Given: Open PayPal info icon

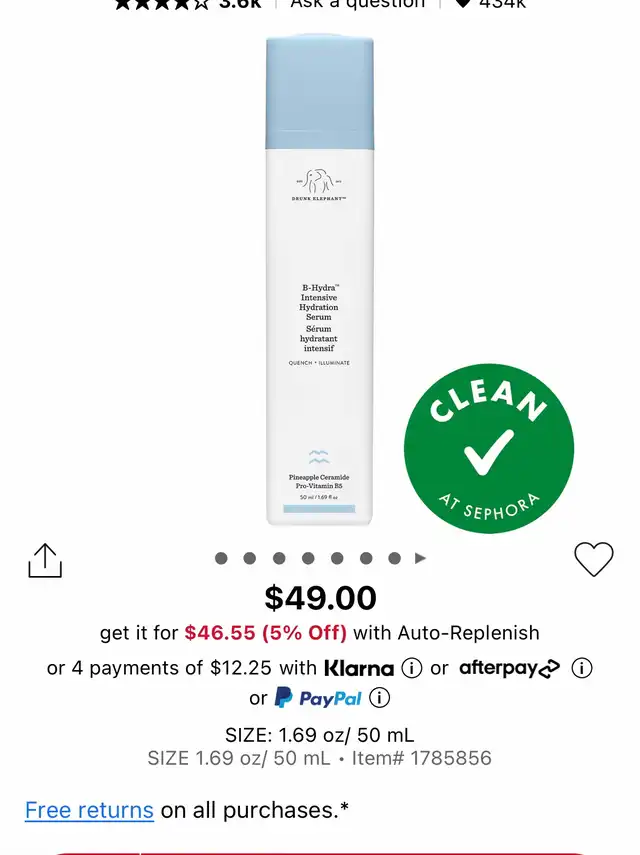Looking at the screenshot, I should tap(379, 698).
